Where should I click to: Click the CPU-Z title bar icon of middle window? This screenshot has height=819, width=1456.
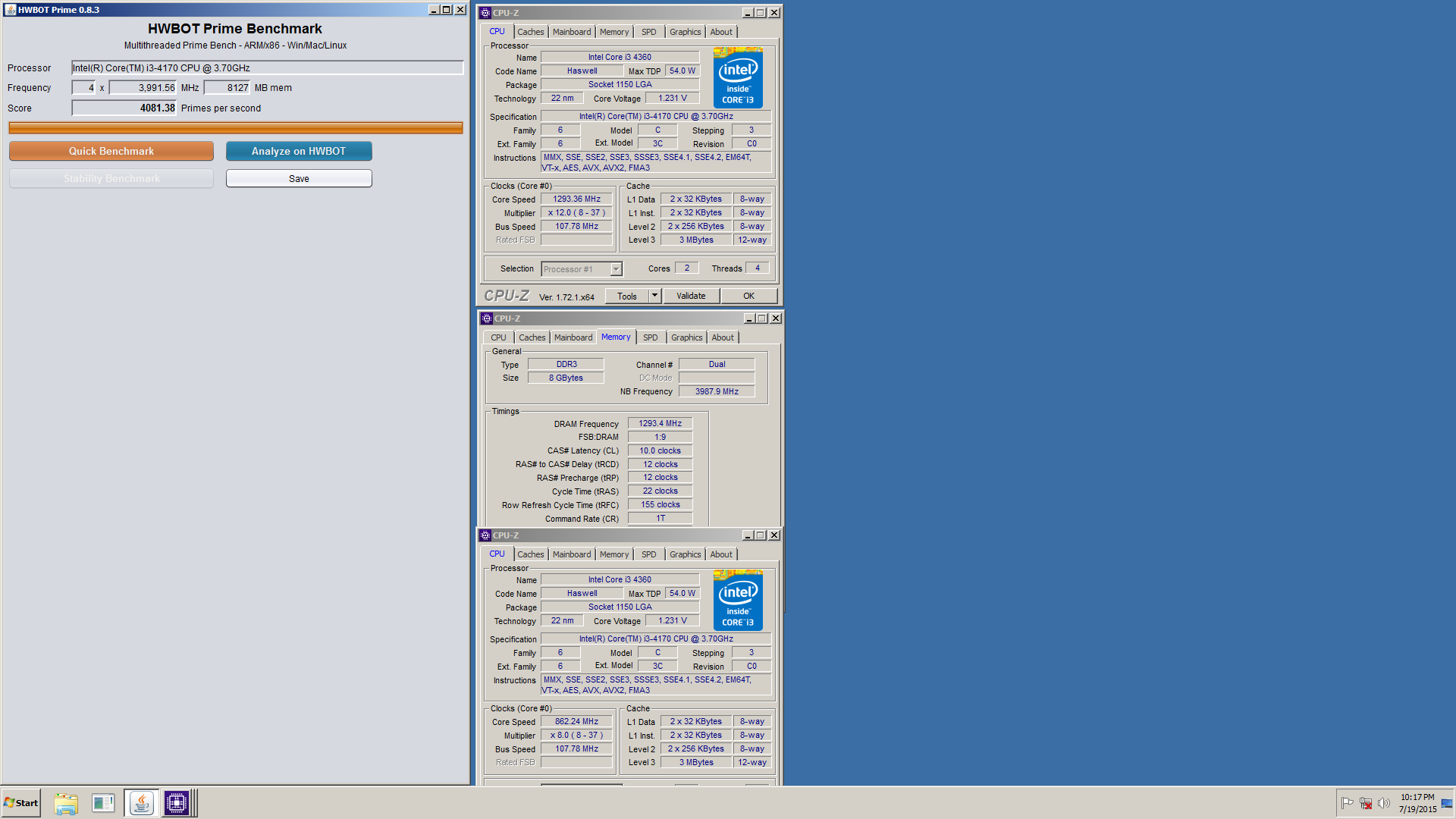[487, 318]
